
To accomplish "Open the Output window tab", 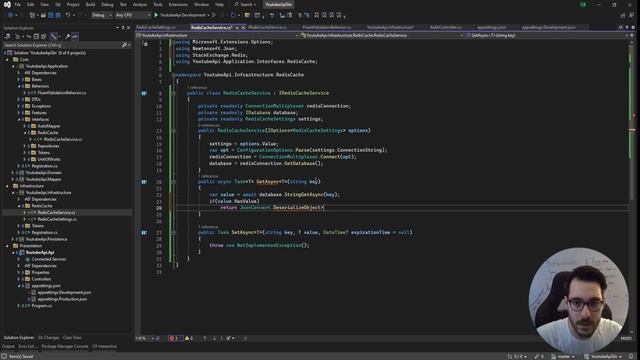I will pos(8,347).
